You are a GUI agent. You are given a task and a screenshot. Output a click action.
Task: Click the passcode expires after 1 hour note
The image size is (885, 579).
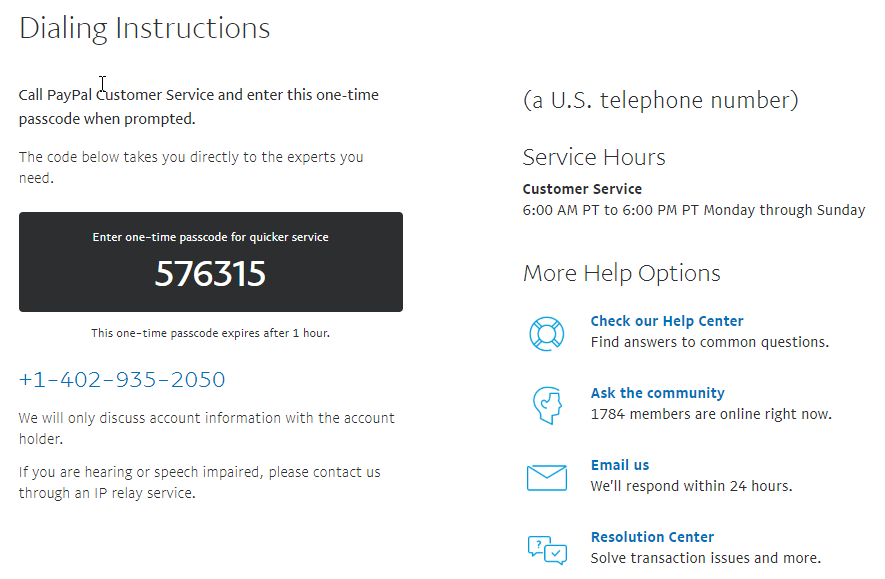click(210, 333)
